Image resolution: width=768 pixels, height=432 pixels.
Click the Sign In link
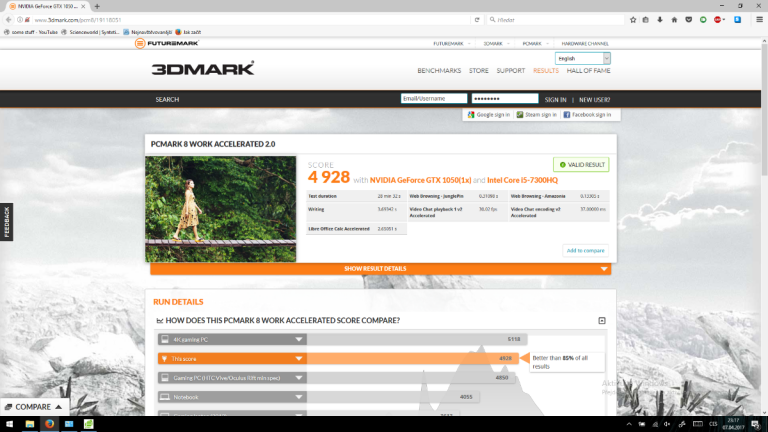pos(556,99)
